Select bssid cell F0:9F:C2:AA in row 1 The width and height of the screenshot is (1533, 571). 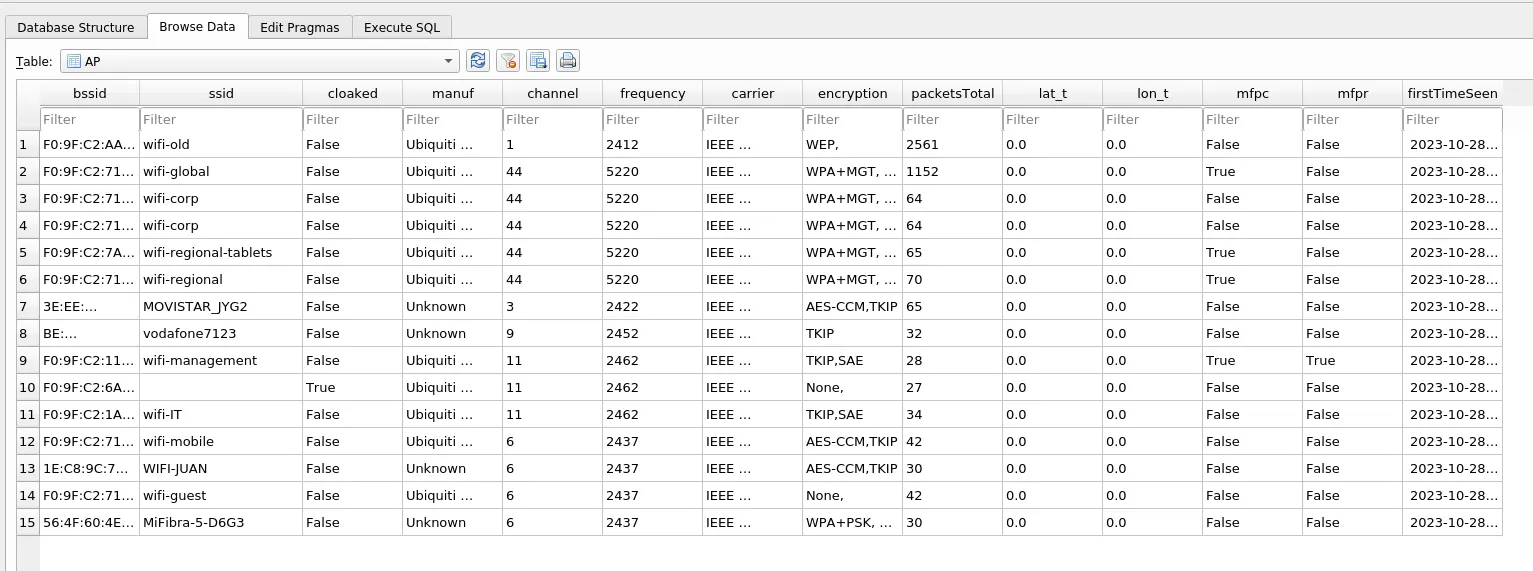90,144
